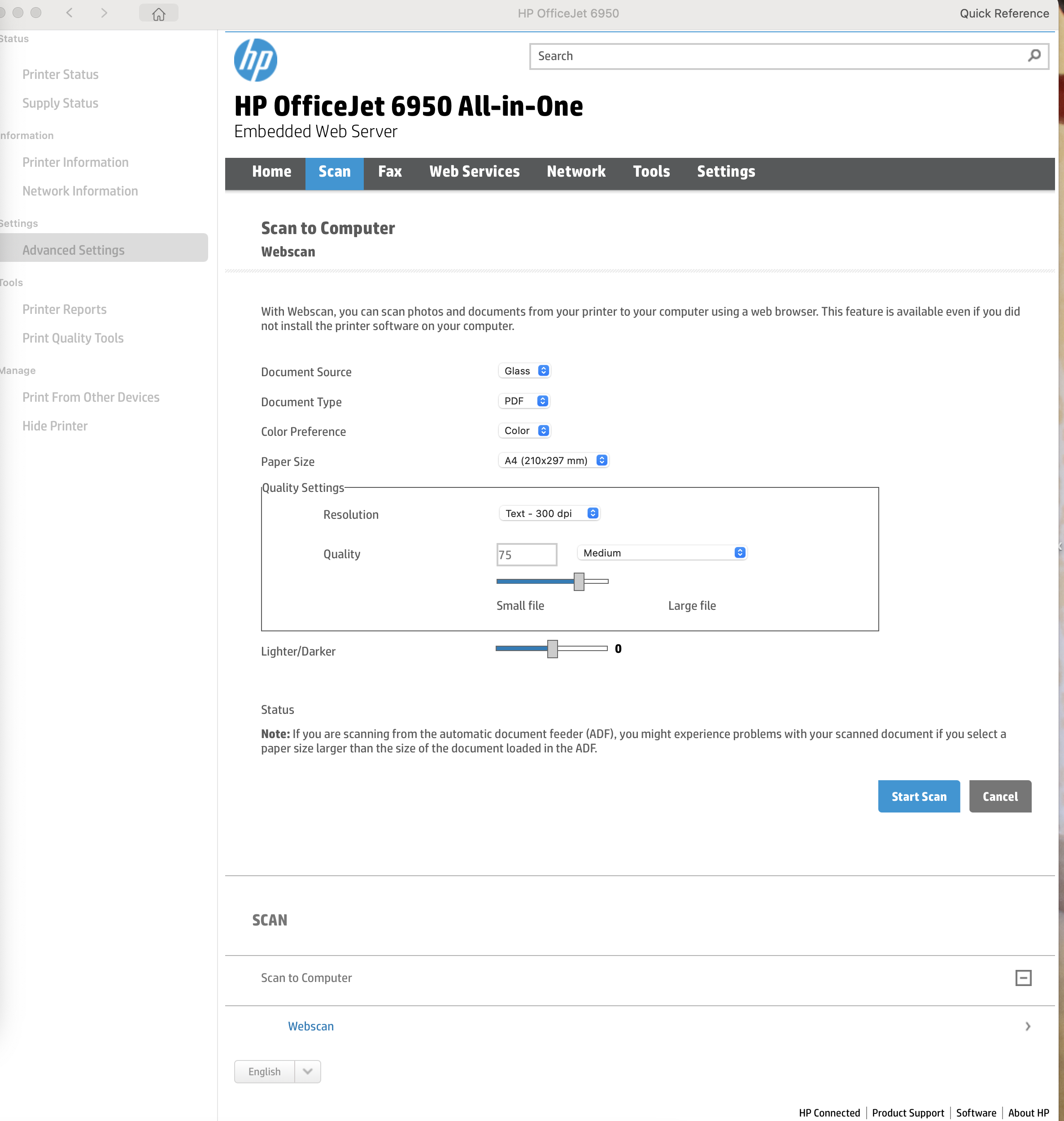Switch to the Fax tab
The width and height of the screenshot is (1064, 1121).
pos(390,172)
